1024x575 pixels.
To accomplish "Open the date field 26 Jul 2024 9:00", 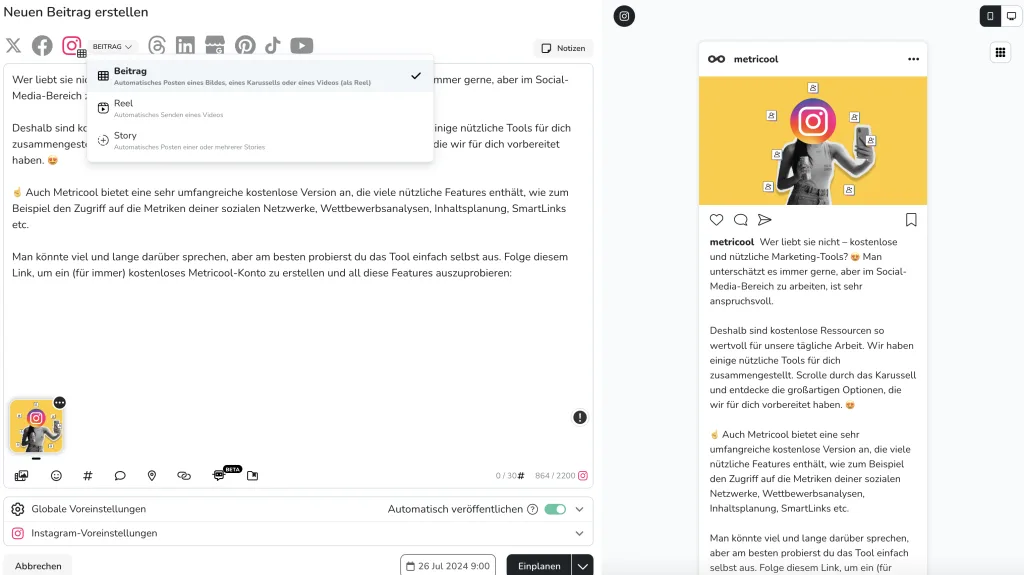I will 448,566.
